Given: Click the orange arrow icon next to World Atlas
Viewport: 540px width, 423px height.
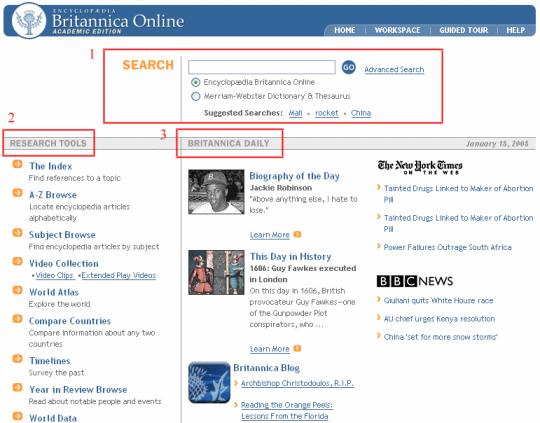Looking at the screenshot, I should pyautogui.click(x=18, y=290).
